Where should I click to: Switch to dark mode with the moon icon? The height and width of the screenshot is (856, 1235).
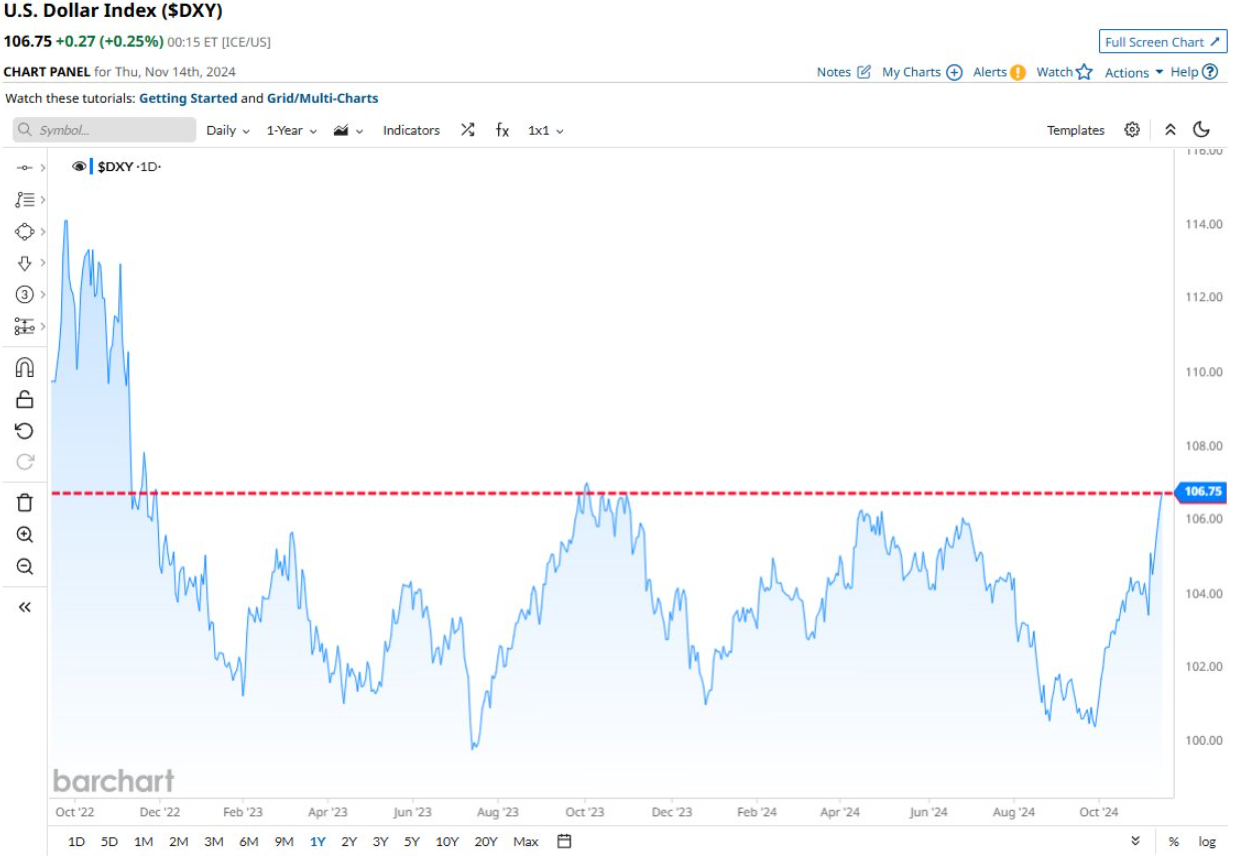pyautogui.click(x=1202, y=130)
